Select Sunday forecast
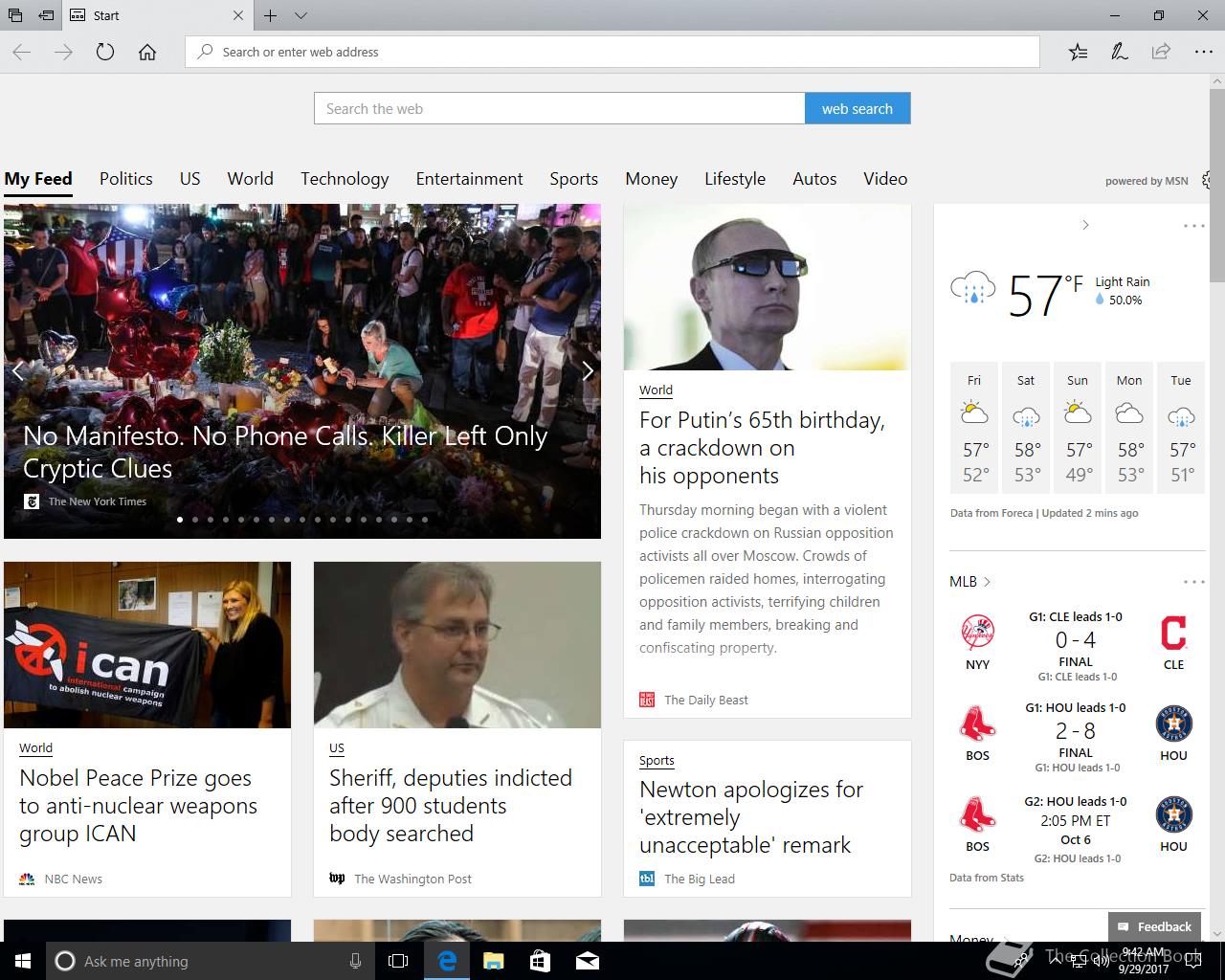This screenshot has height=980, width=1225. [1078, 426]
